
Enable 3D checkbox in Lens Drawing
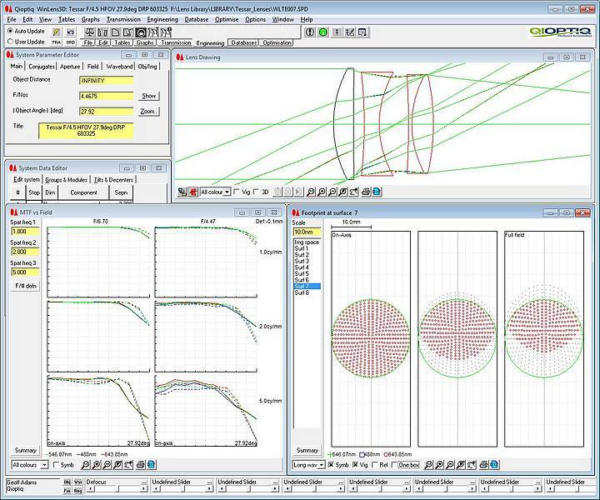point(256,192)
